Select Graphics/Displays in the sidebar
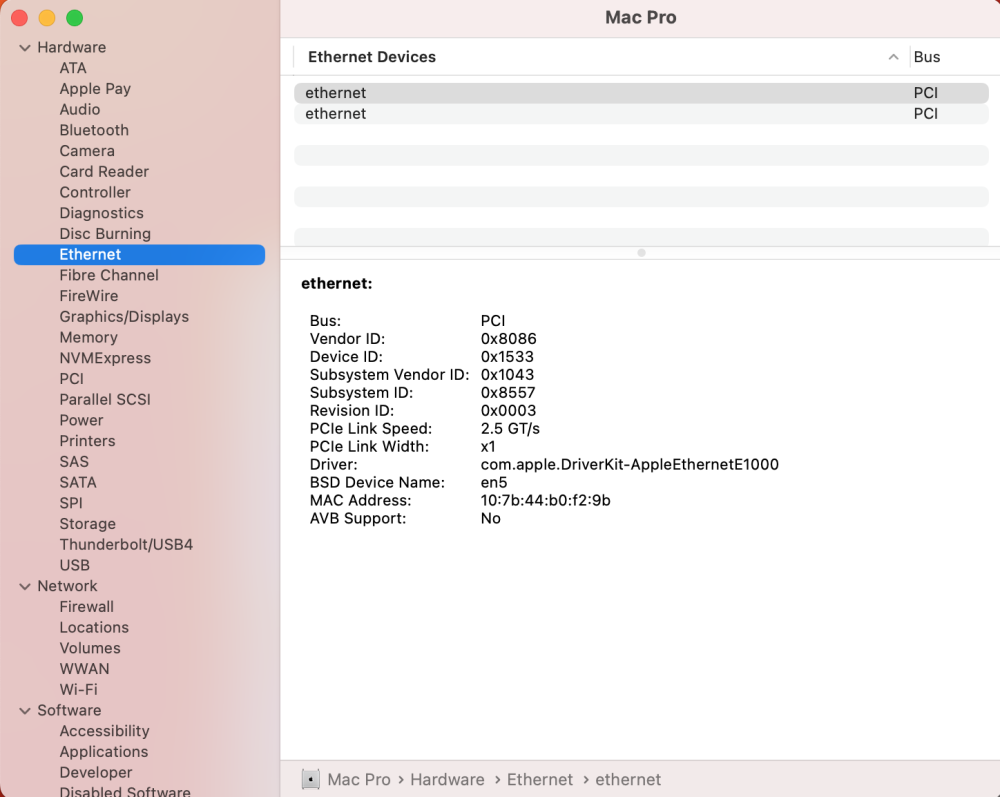This screenshot has height=797, width=1000. pyautogui.click(x=124, y=317)
